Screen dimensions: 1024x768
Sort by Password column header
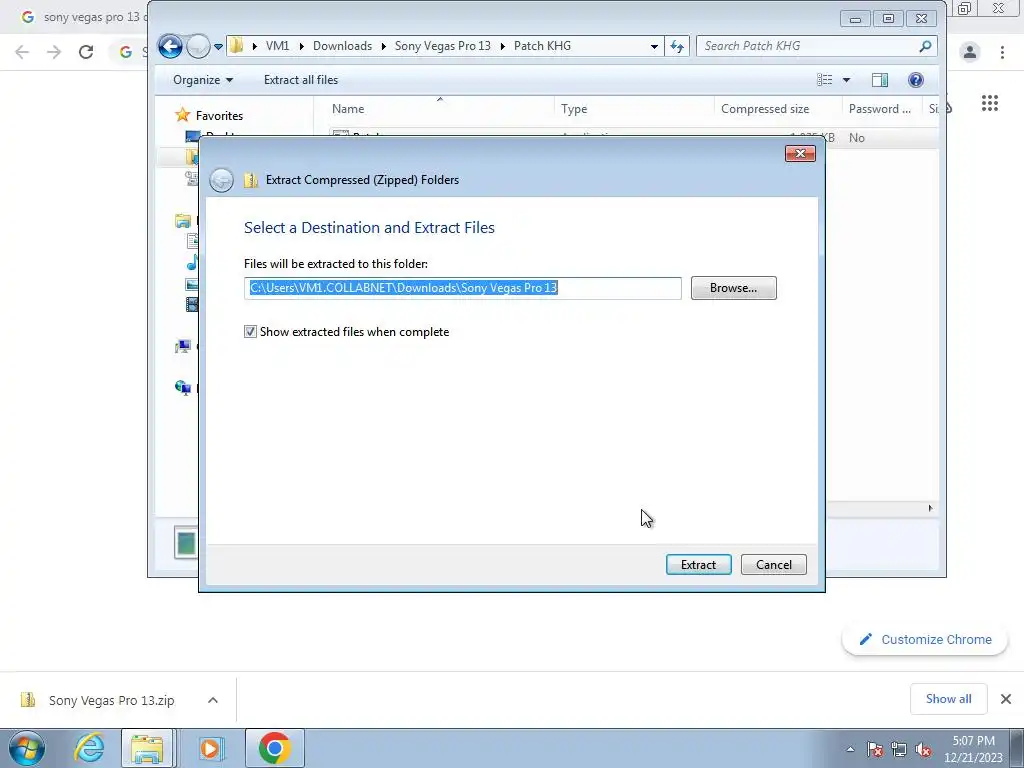tap(881, 109)
